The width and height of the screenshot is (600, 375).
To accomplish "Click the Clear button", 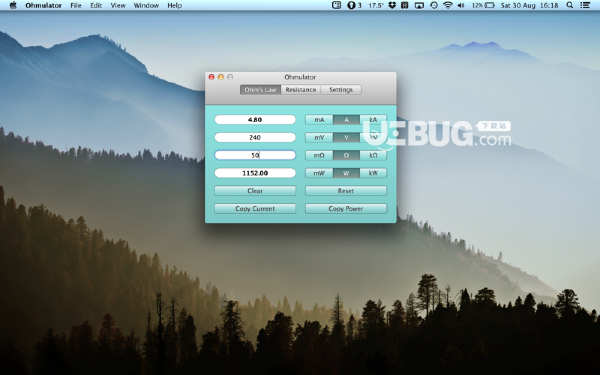I will click(255, 191).
